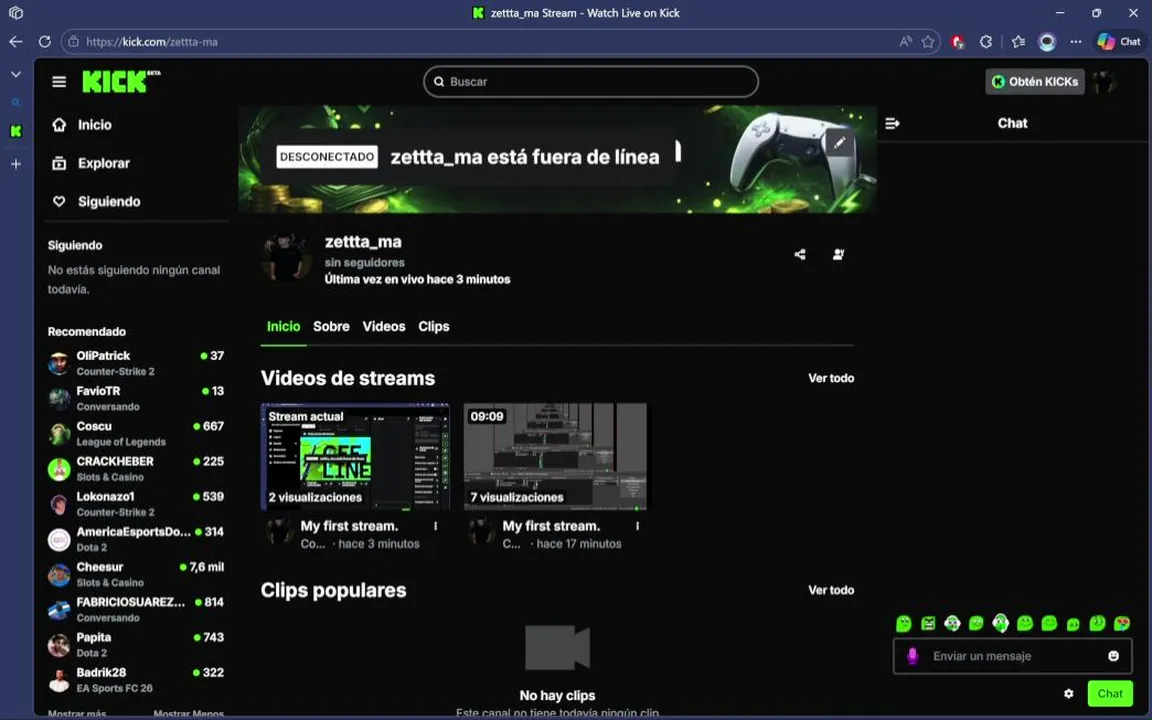Click the browser address bar URL
This screenshot has height=720, width=1152.
click(152, 42)
